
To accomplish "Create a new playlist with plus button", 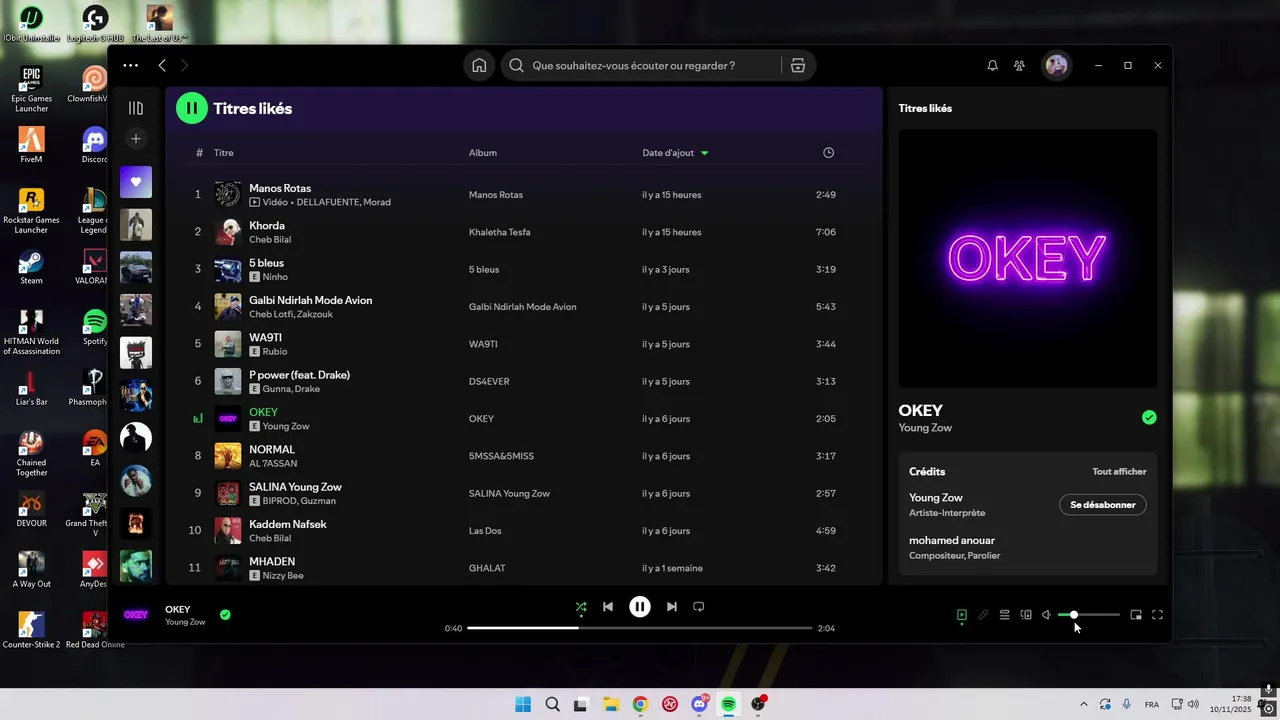I will coord(136,139).
